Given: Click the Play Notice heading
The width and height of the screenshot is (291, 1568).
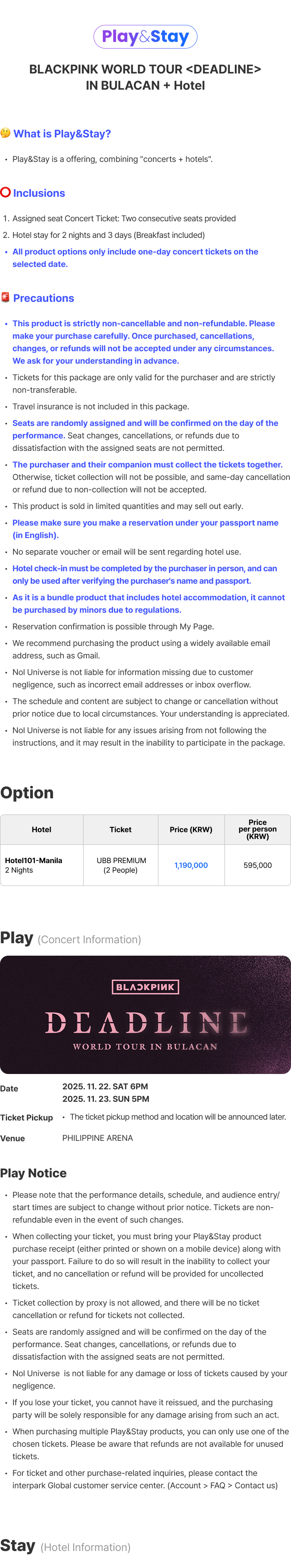Looking at the screenshot, I should coord(34,1173).
